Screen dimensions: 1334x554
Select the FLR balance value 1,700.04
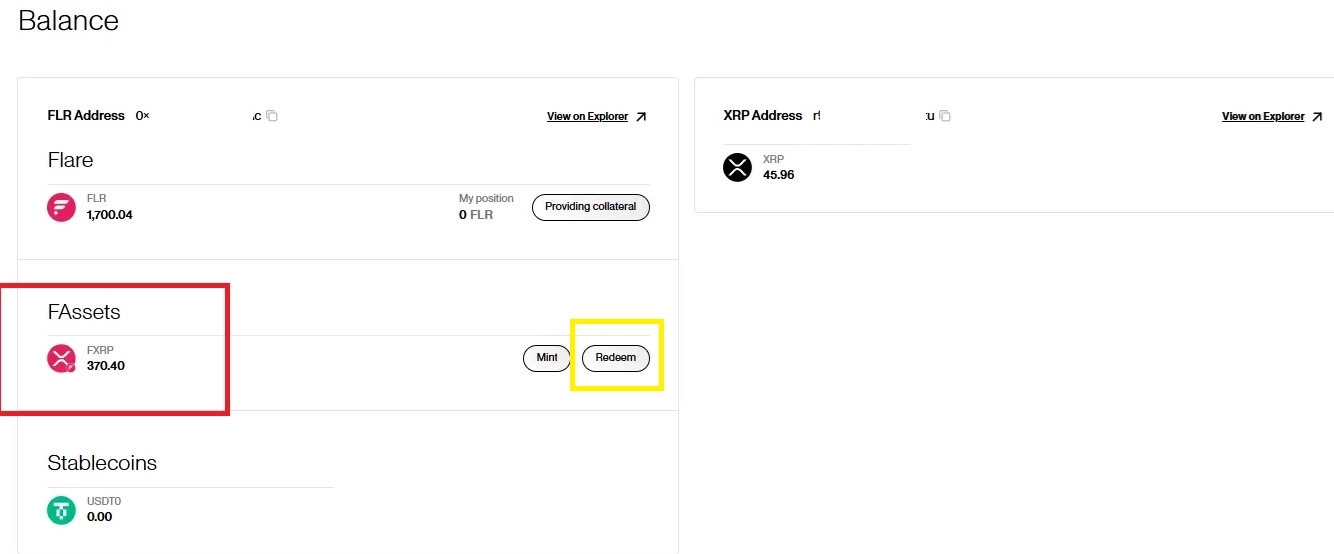coord(110,214)
